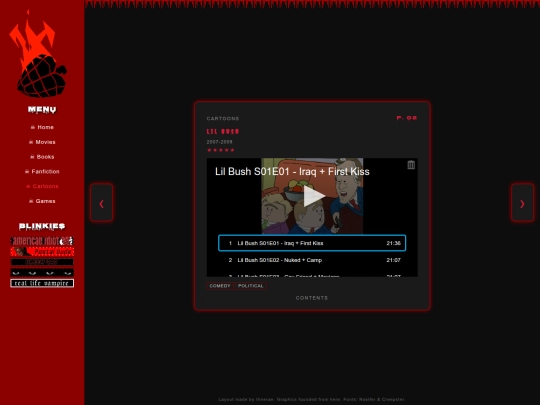
Task: Open the Games page
Action: click(42, 201)
